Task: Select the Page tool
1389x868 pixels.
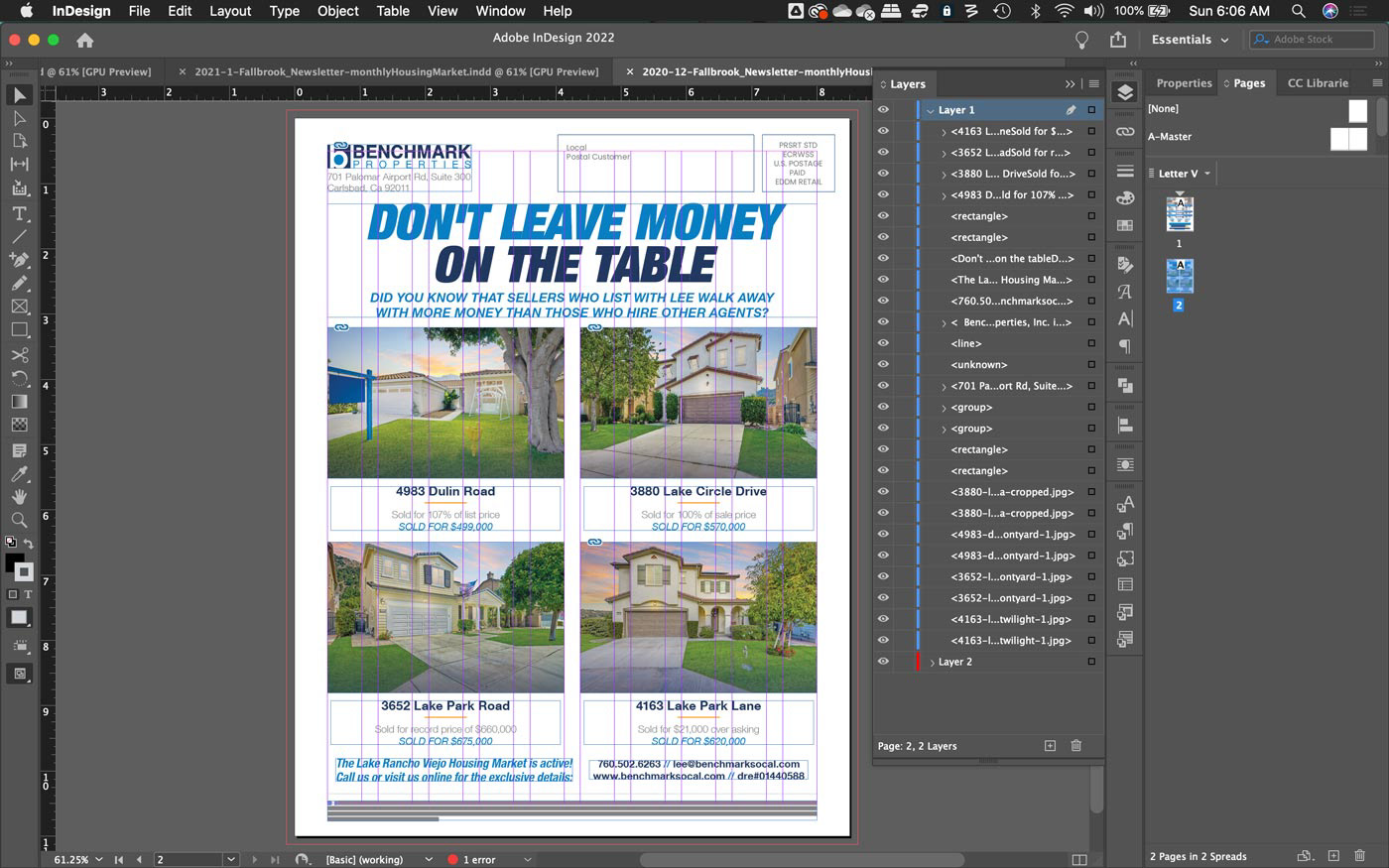Action: coord(19,141)
